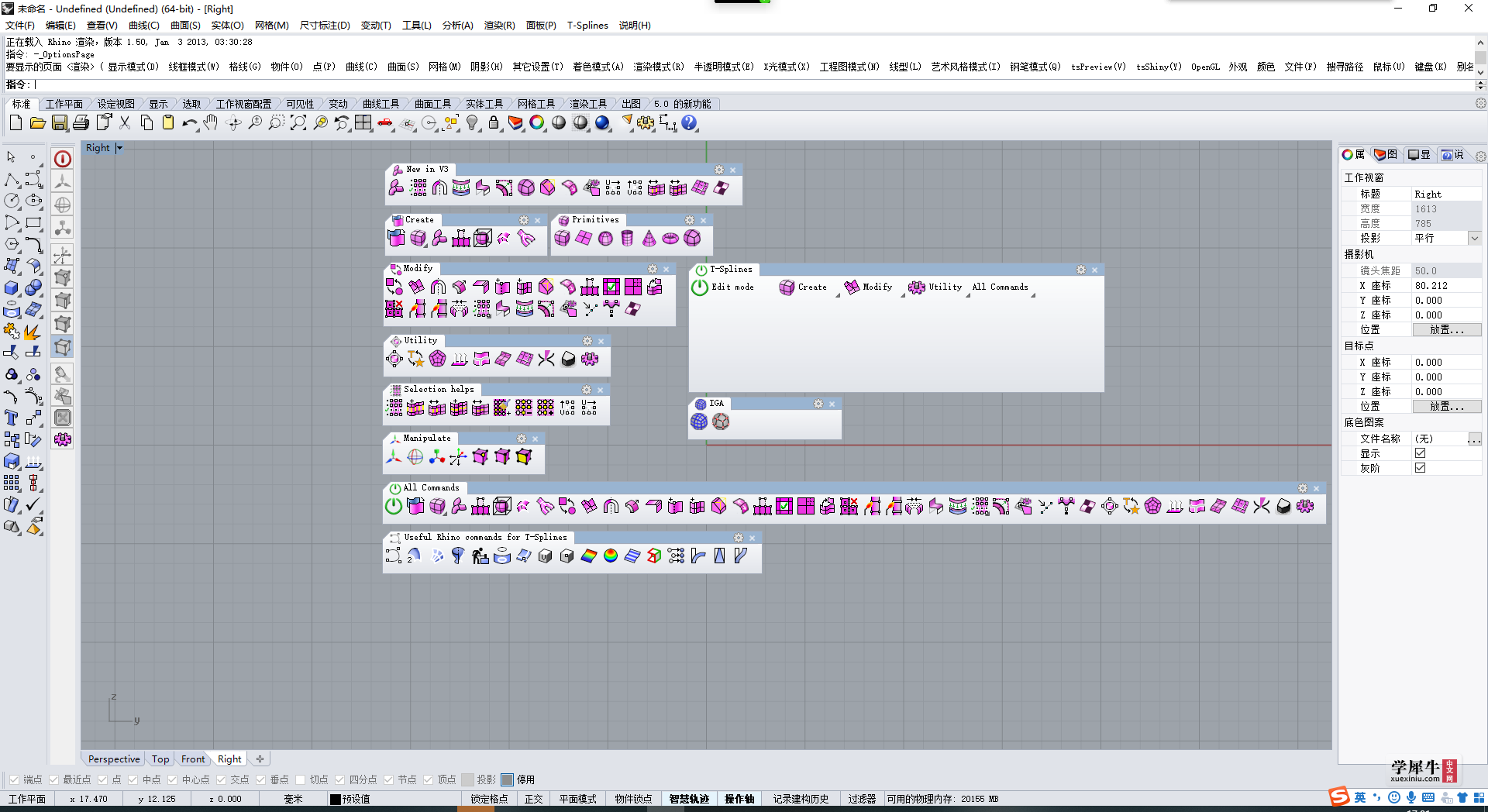The height and width of the screenshot is (812, 1488).
Task: Click the black 预设值 layer color swatch
Action: point(336,799)
